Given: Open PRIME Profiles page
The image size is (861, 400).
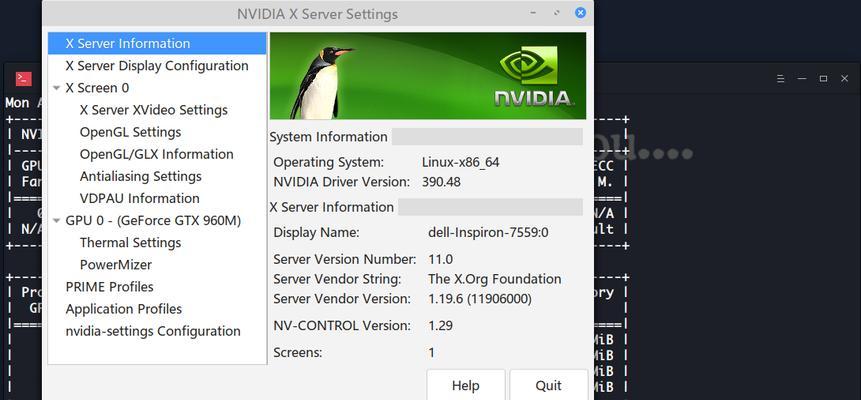Looking at the screenshot, I should (109, 287).
